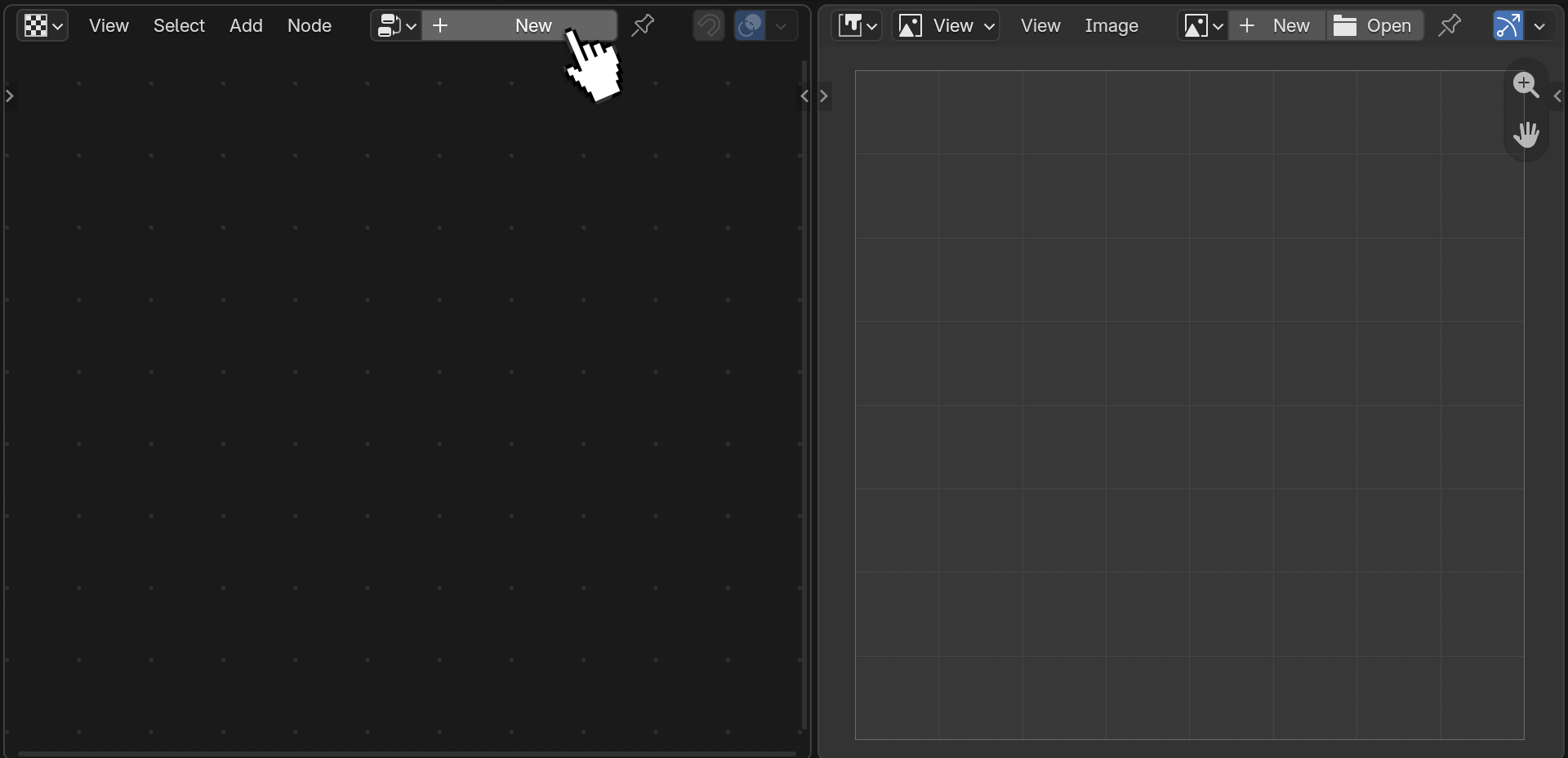1568x758 pixels.
Task: Expand the node editor left toolbar region
Action: [10, 96]
